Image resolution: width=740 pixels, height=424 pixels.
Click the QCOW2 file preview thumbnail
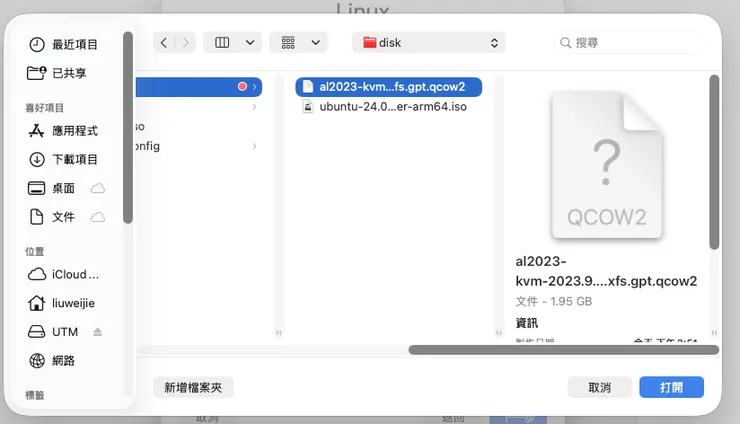pyautogui.click(x=607, y=165)
